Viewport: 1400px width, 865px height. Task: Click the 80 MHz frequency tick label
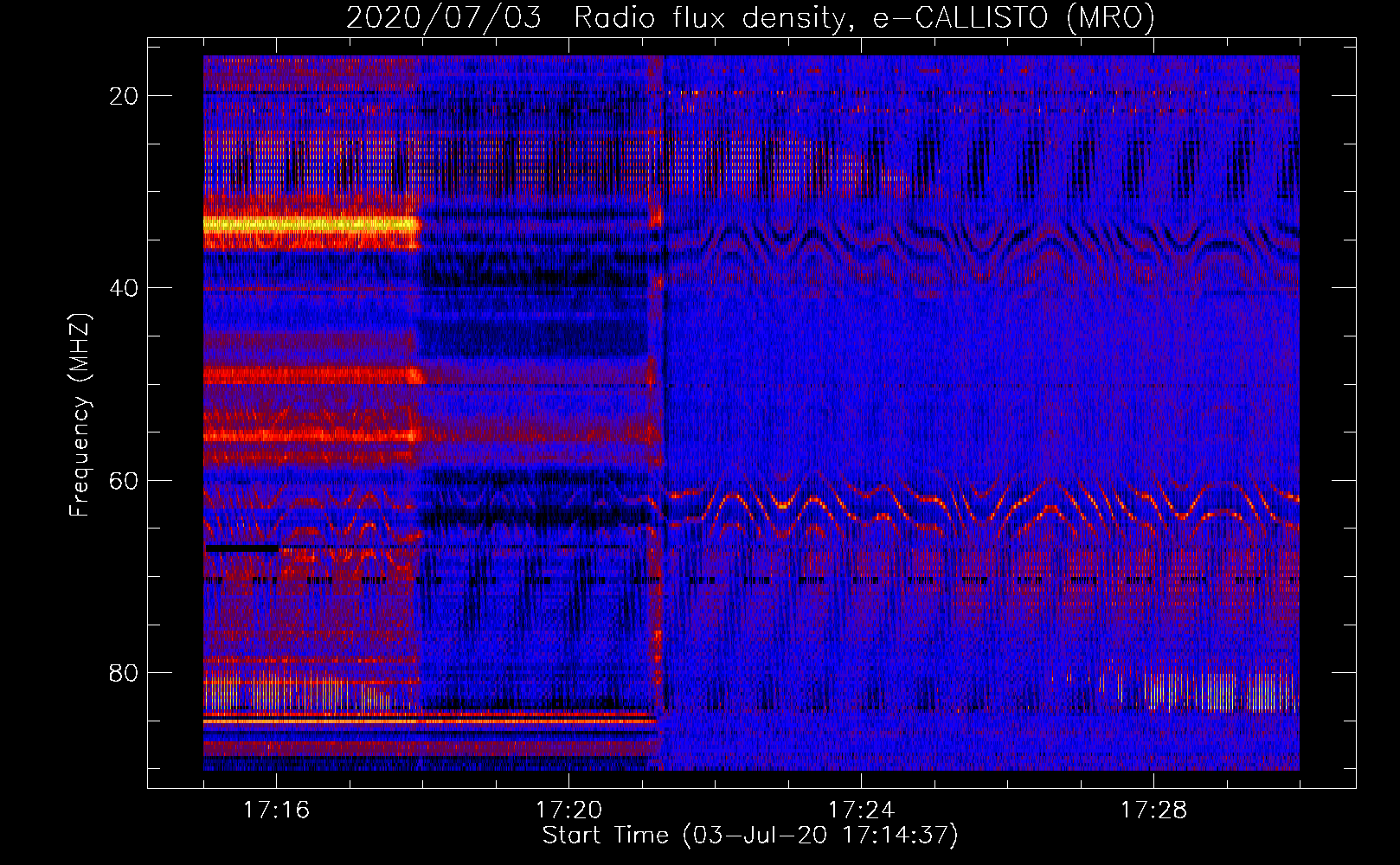[124, 672]
